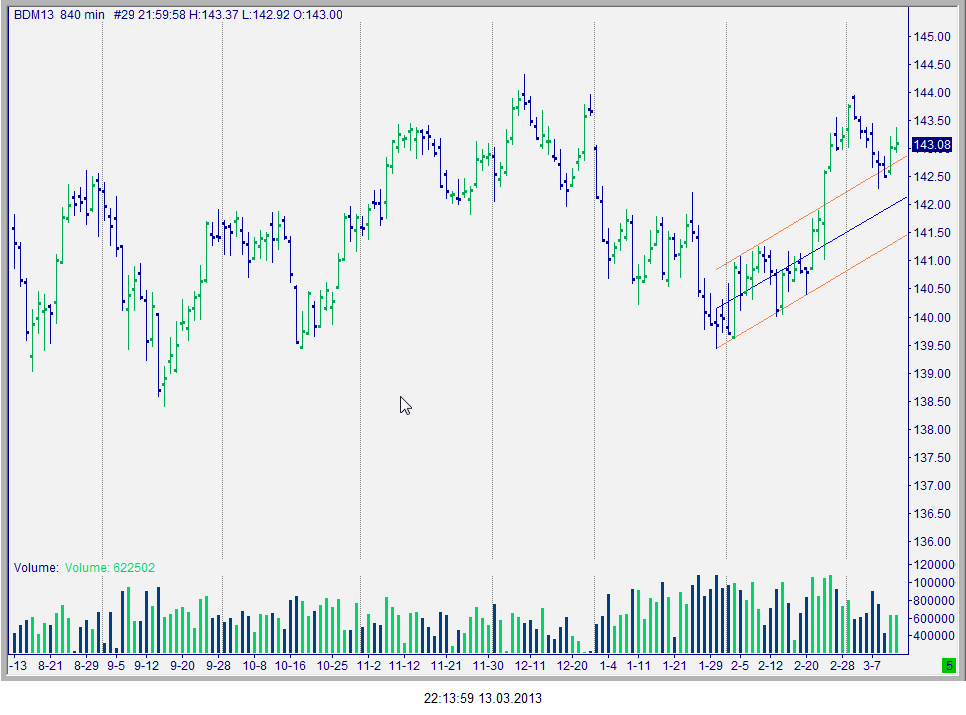The image size is (966, 715).
Task: Click the 12-11 date label
Action: pyautogui.click(x=530, y=666)
